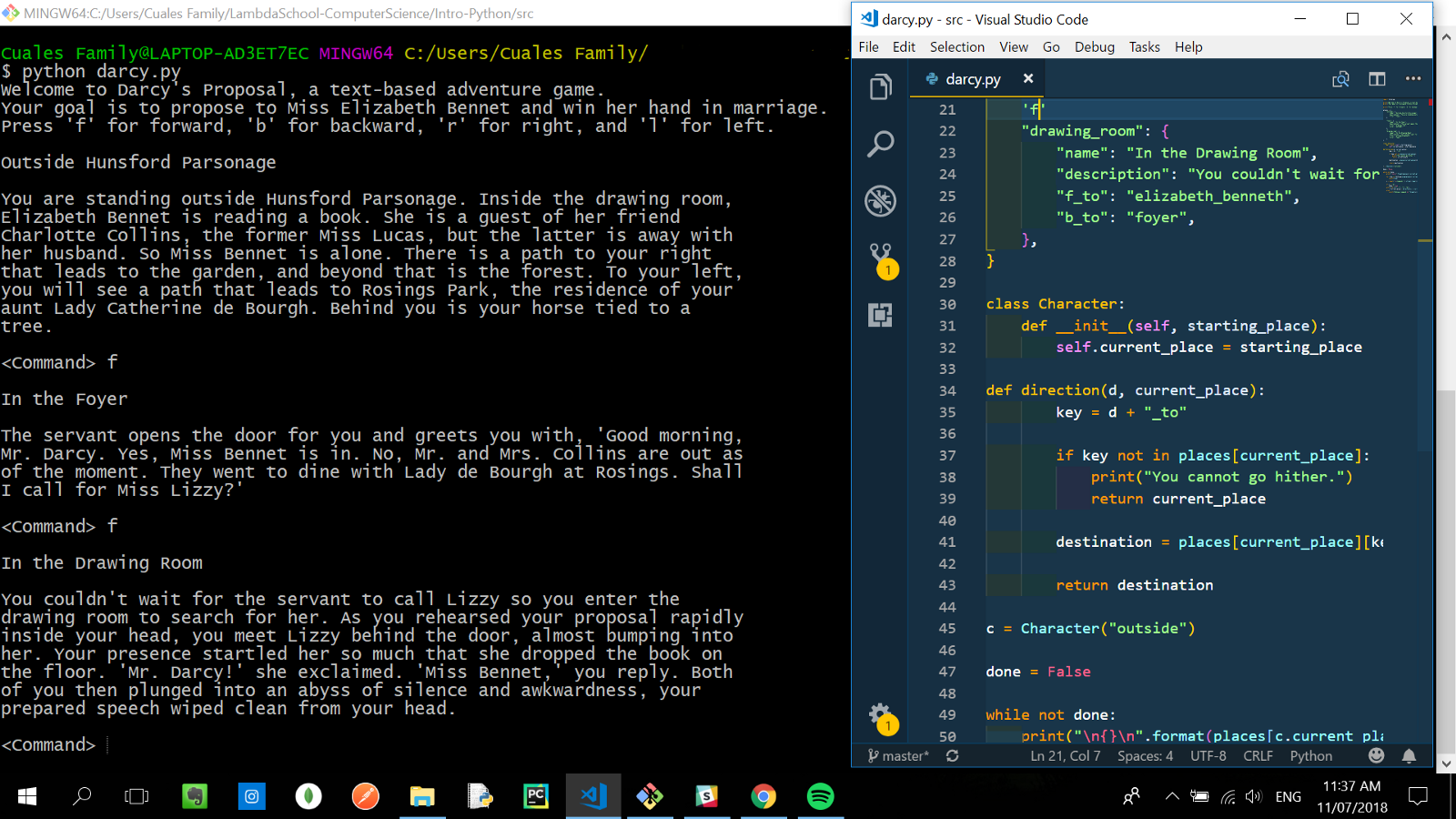Click the feedback smiley icon
This screenshot has height=819, width=1456.
(1377, 755)
